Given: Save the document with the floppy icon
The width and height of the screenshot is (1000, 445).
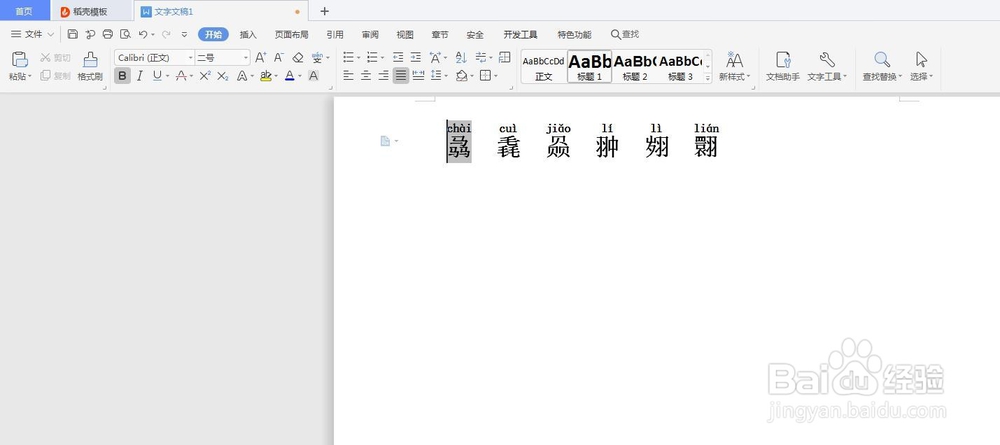Looking at the screenshot, I should pyautogui.click(x=73, y=34).
